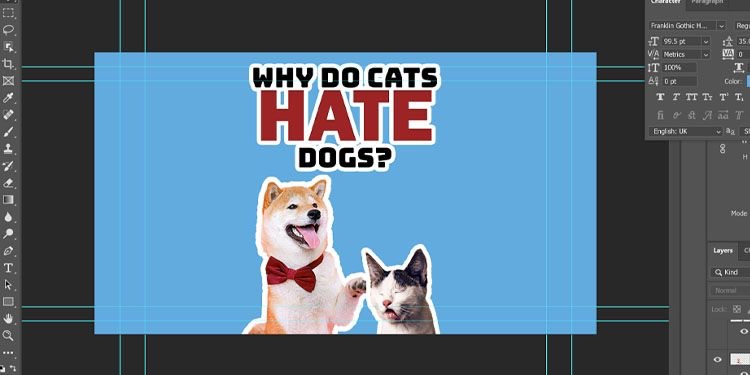Screen dimensions: 750x375
Task: Open the font style Regular dropdown
Action: (x=742, y=25)
